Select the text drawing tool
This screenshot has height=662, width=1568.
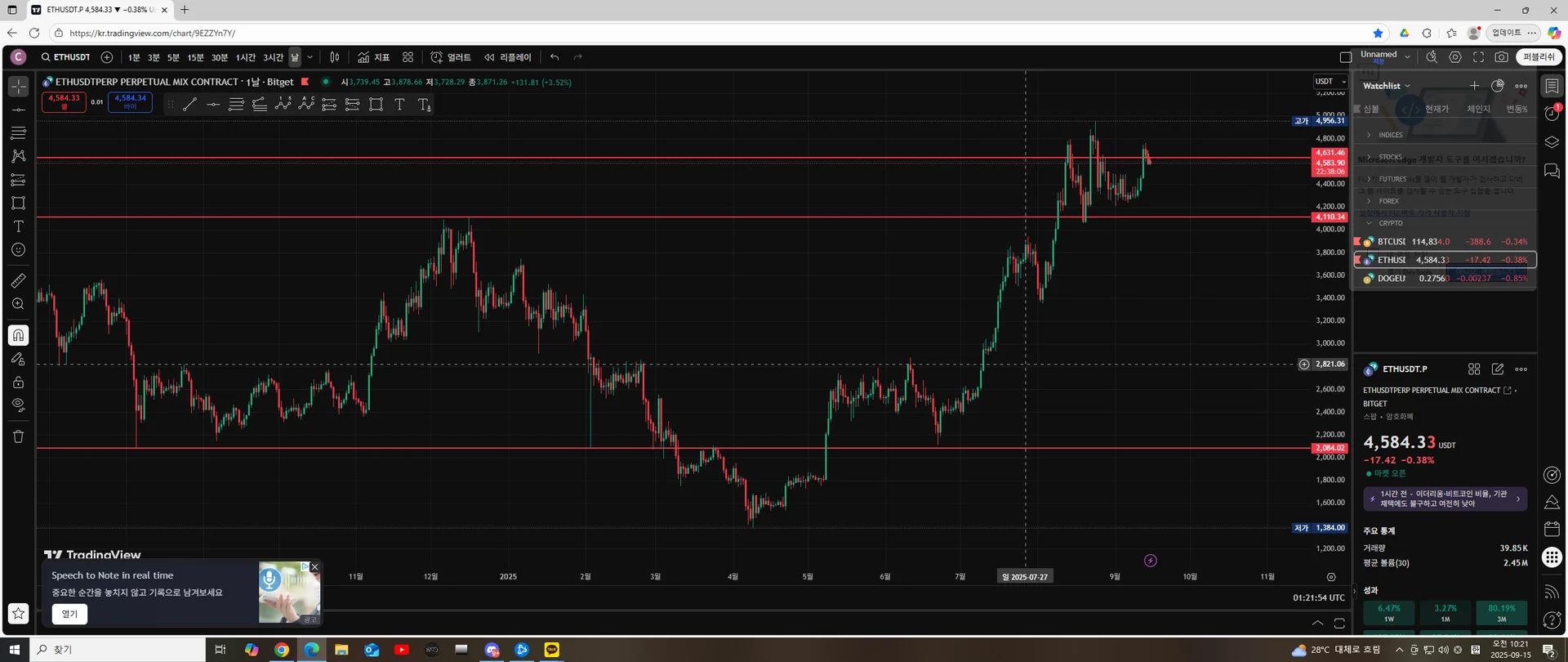[x=18, y=226]
